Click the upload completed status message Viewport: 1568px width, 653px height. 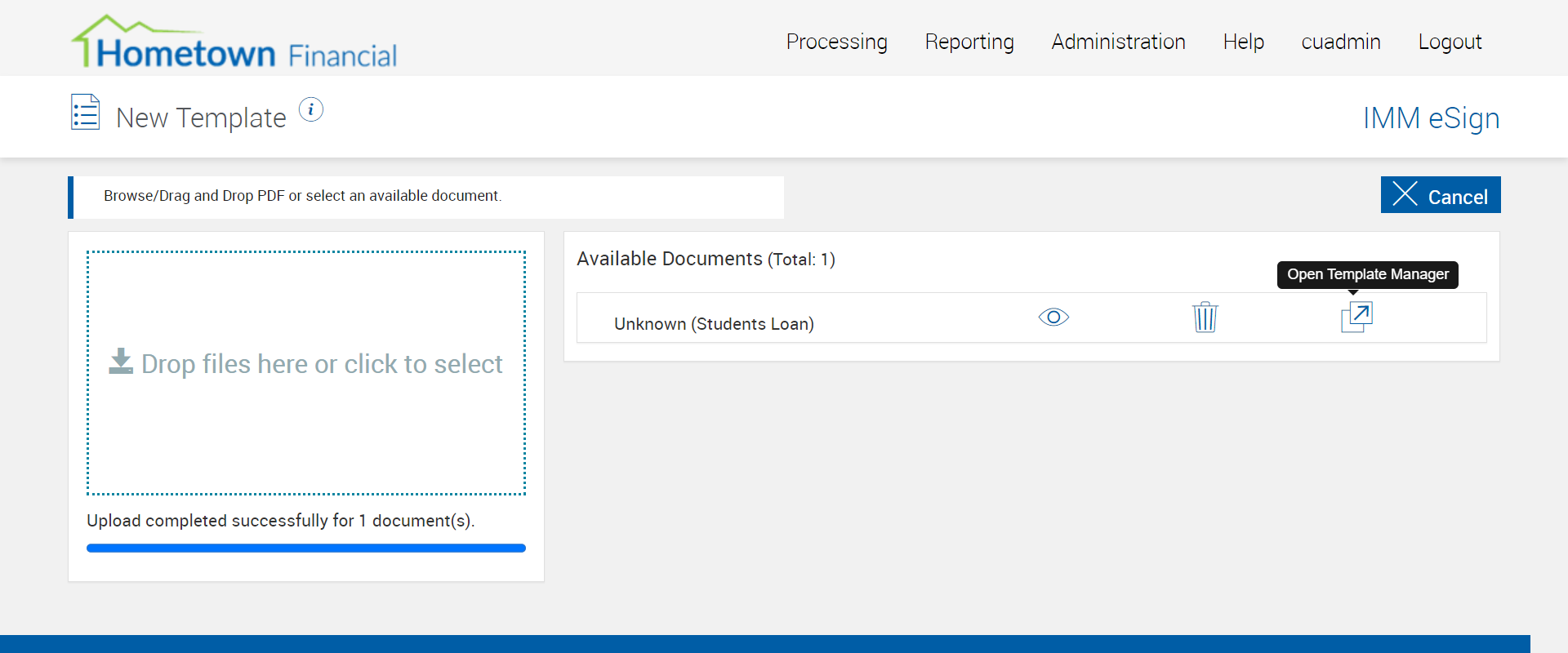280,521
